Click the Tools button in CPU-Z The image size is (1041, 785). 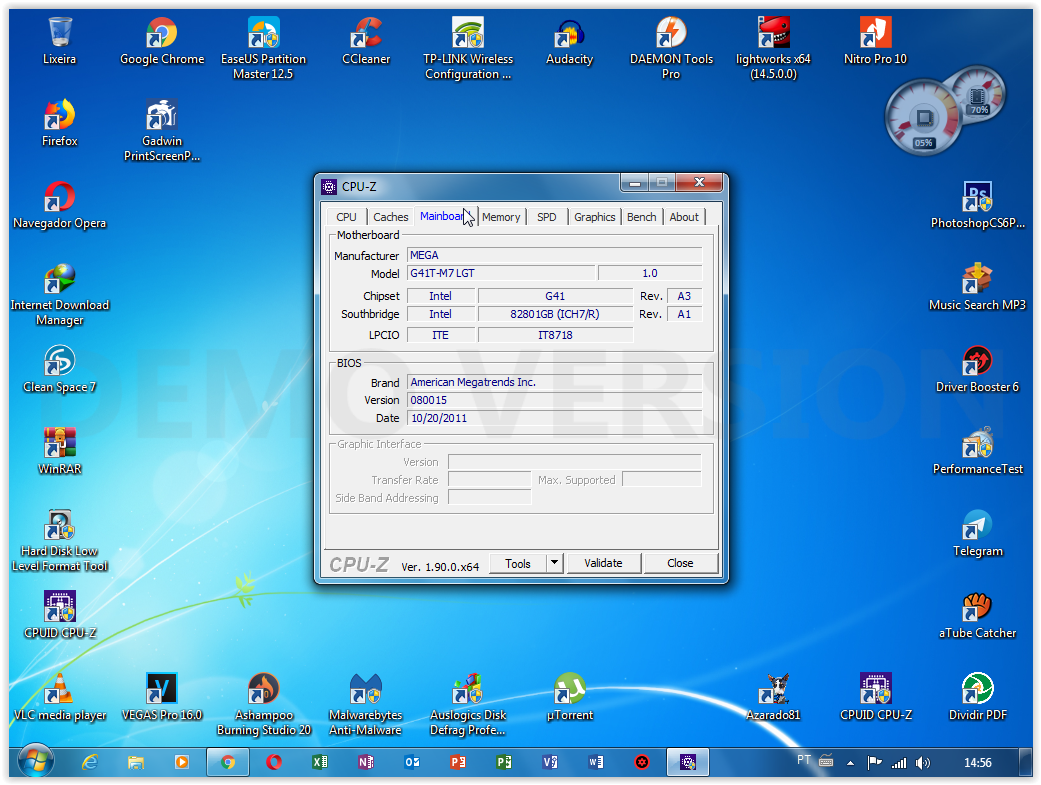[518, 563]
